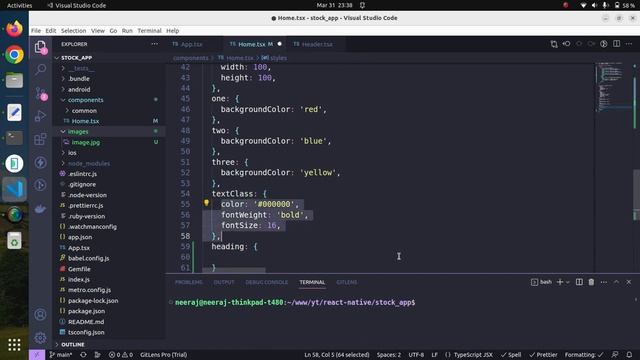
Task: Toggle the Spell checker status item
Action: [x=511, y=355]
